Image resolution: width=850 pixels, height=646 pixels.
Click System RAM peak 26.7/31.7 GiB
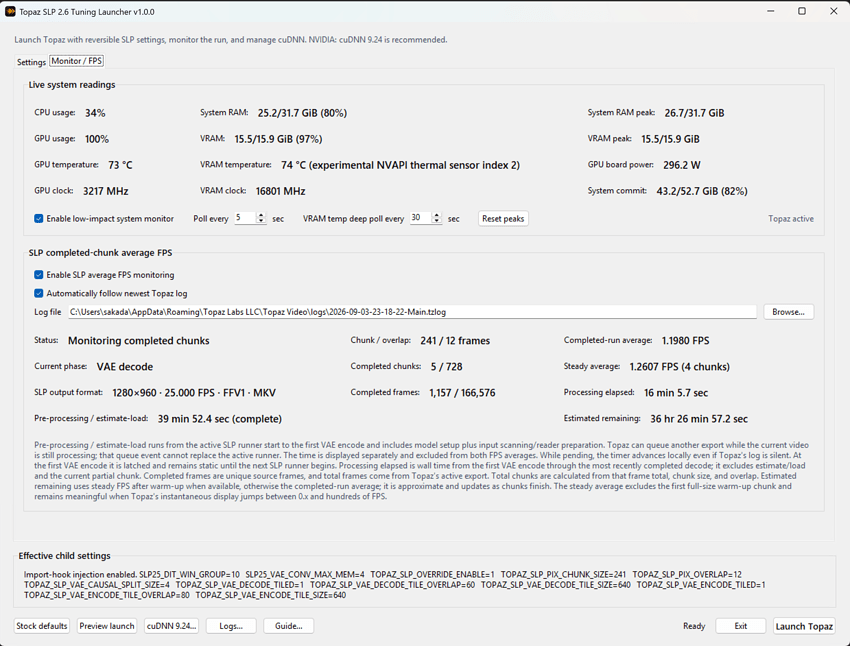694,113
